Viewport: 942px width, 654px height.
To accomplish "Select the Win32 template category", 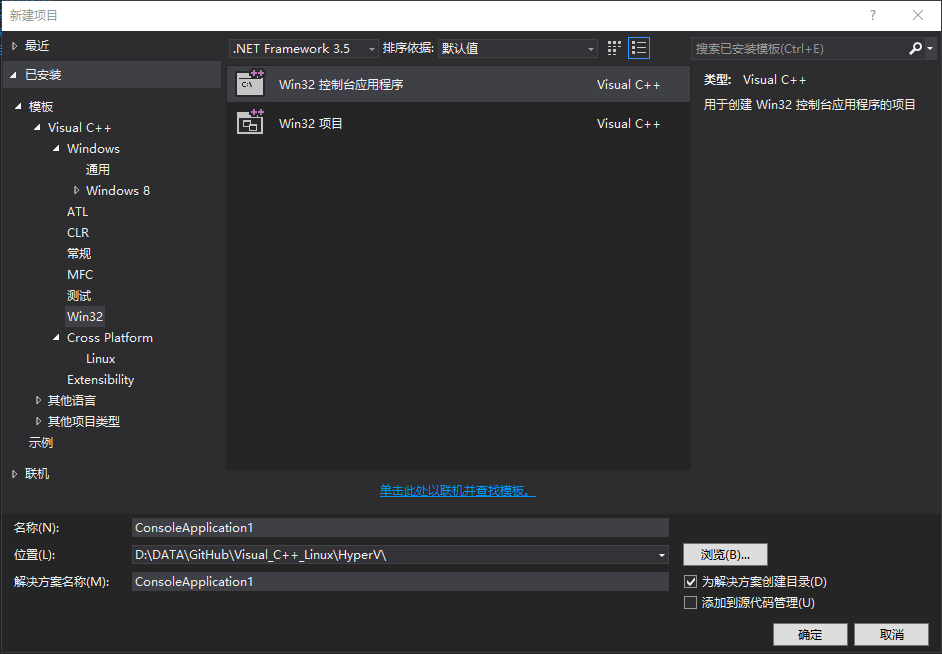I will pos(85,316).
